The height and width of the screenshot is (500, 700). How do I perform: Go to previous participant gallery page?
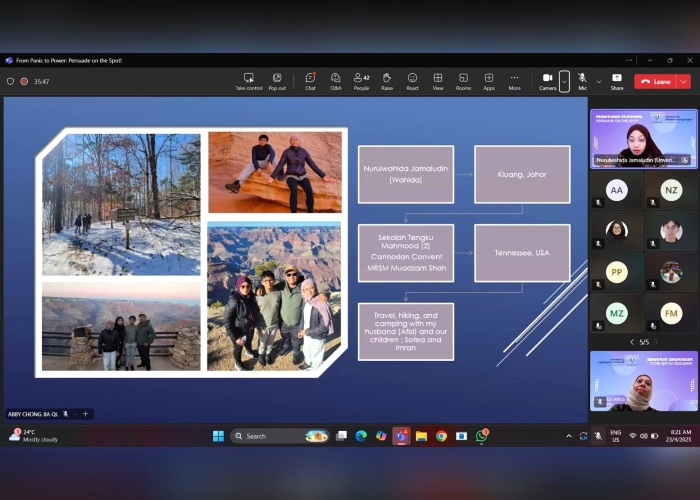pos(632,342)
